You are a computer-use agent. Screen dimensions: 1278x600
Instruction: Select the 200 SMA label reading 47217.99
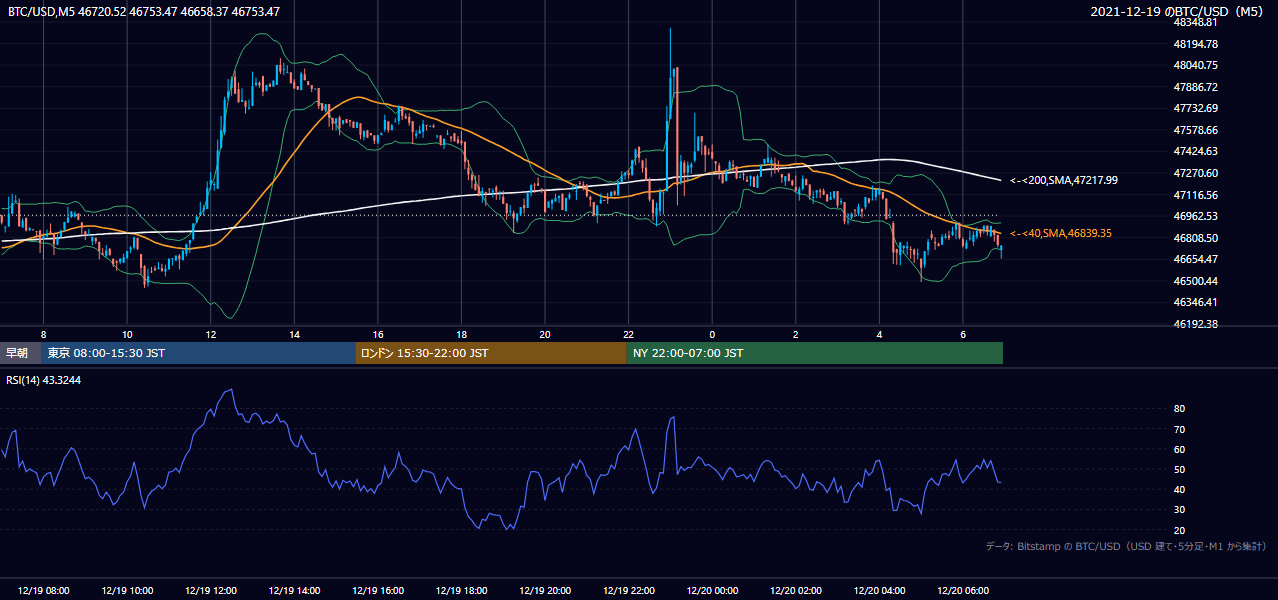tap(1064, 180)
